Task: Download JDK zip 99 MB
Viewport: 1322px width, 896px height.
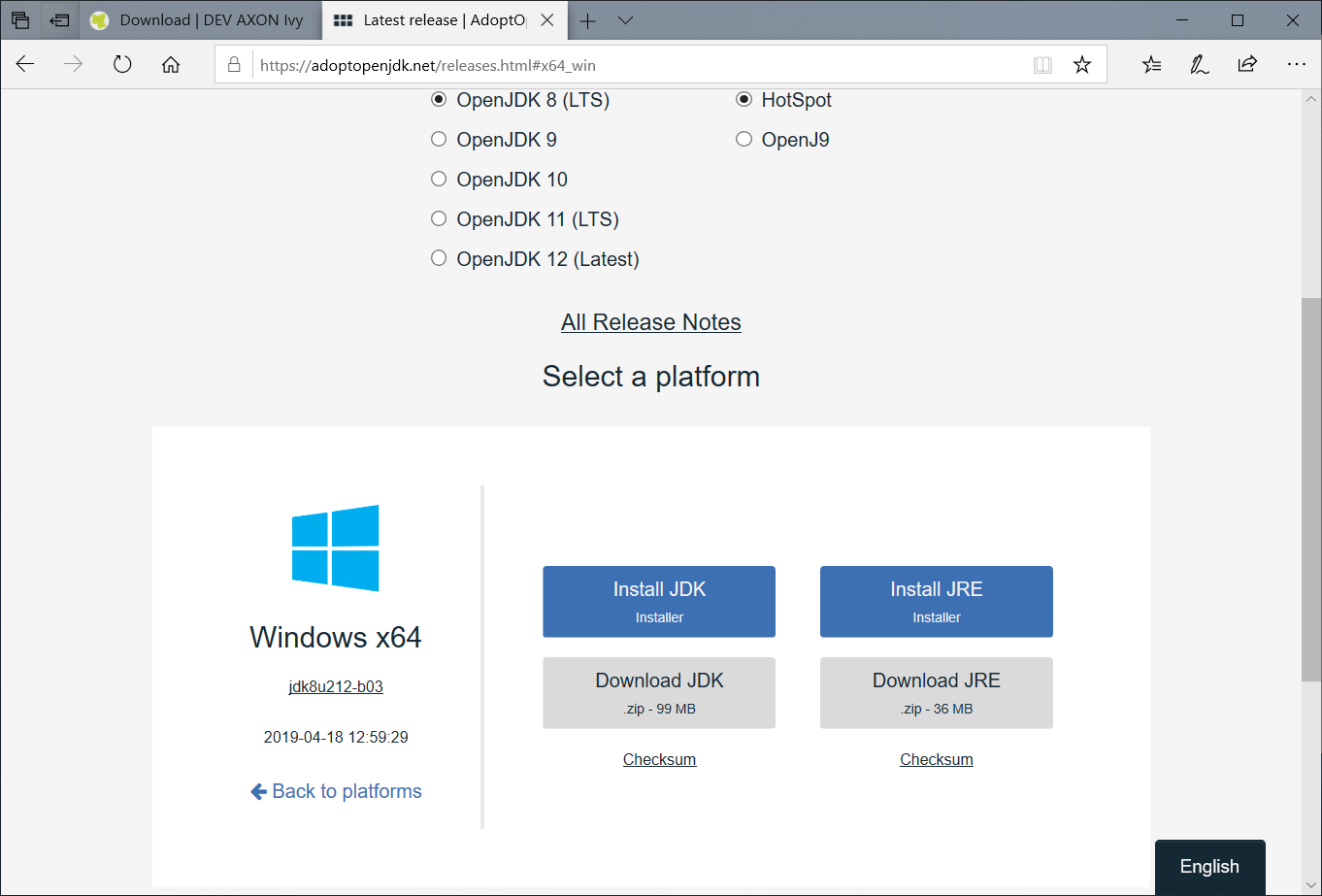Action: 659,693
